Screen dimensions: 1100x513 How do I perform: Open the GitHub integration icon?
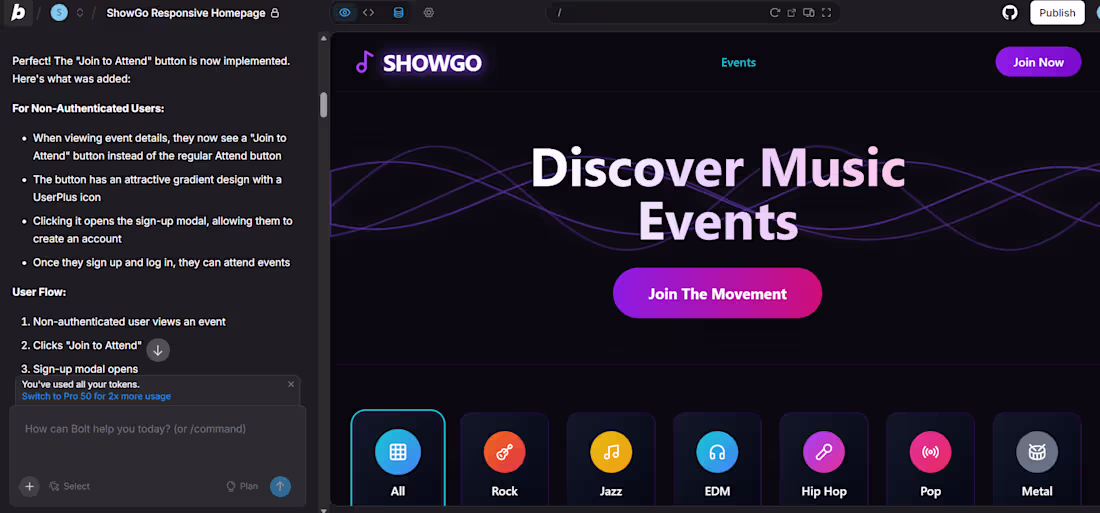coord(1010,13)
